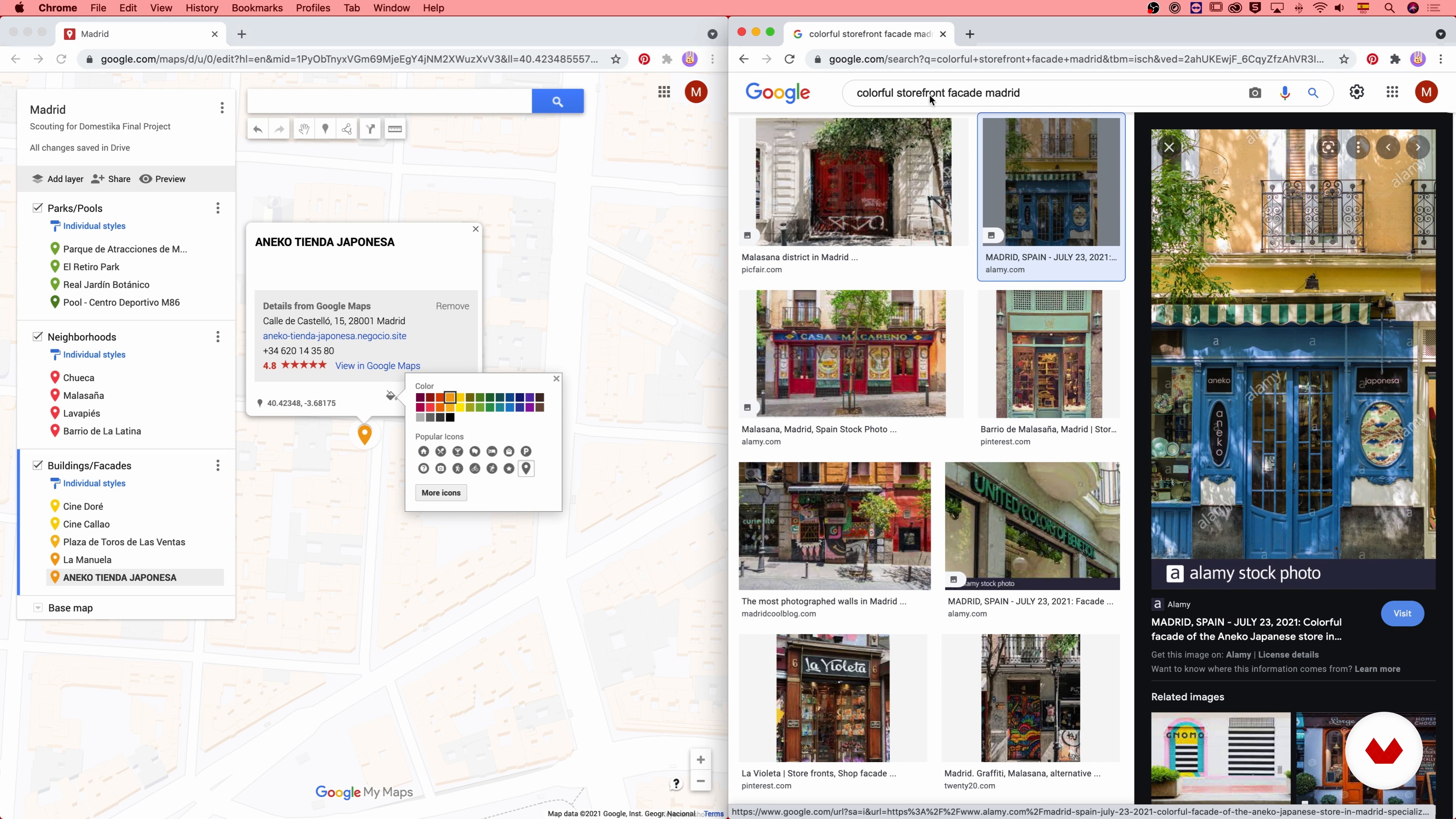Click the blue map search button
Image resolution: width=1456 pixels, height=819 pixels.
pyautogui.click(x=557, y=101)
